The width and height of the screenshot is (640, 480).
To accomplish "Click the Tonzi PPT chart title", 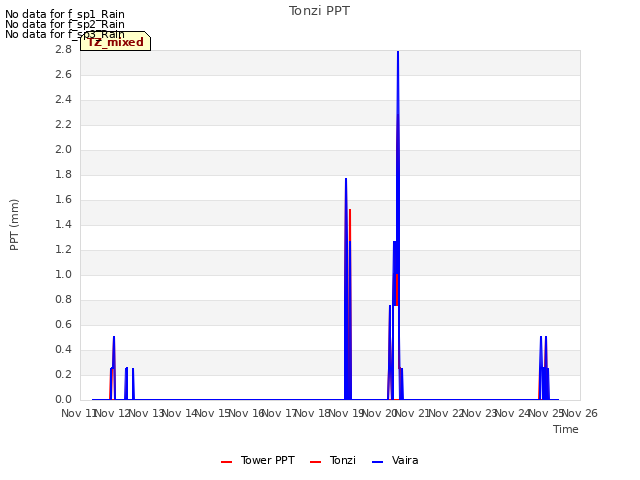I will coord(319,11).
